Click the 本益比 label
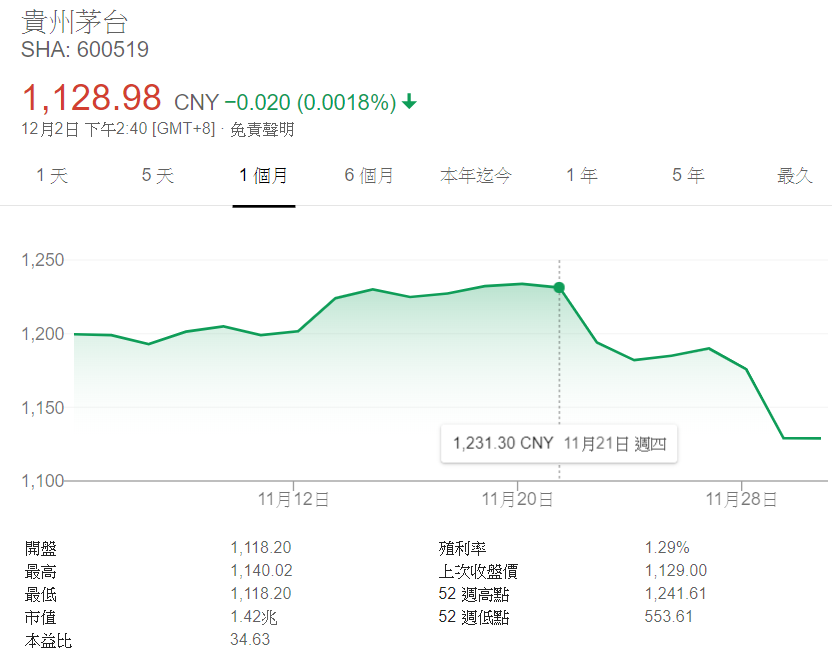This screenshot has width=832, height=661. pos(48,640)
